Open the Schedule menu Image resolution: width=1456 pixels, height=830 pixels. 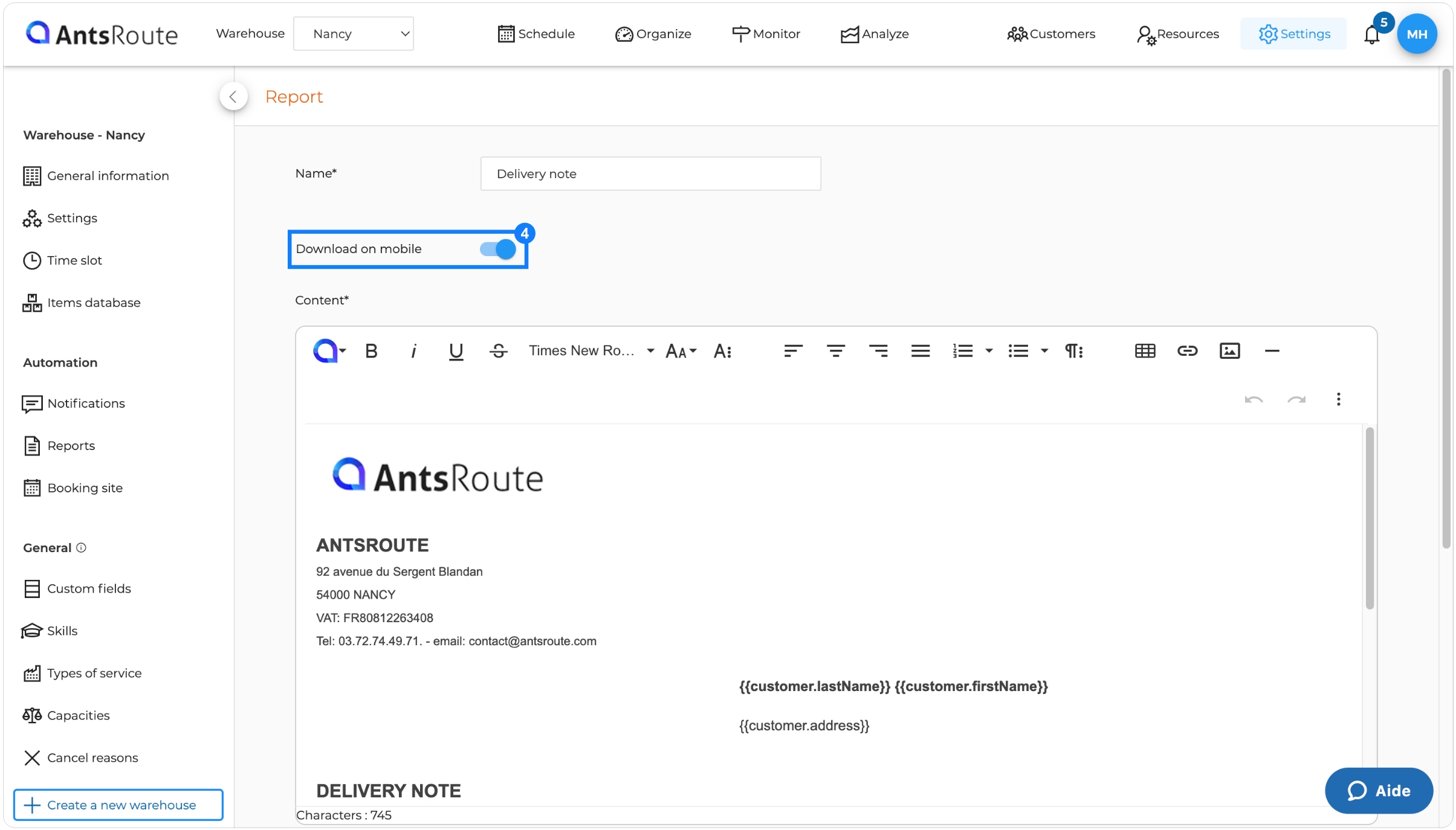pyautogui.click(x=536, y=34)
